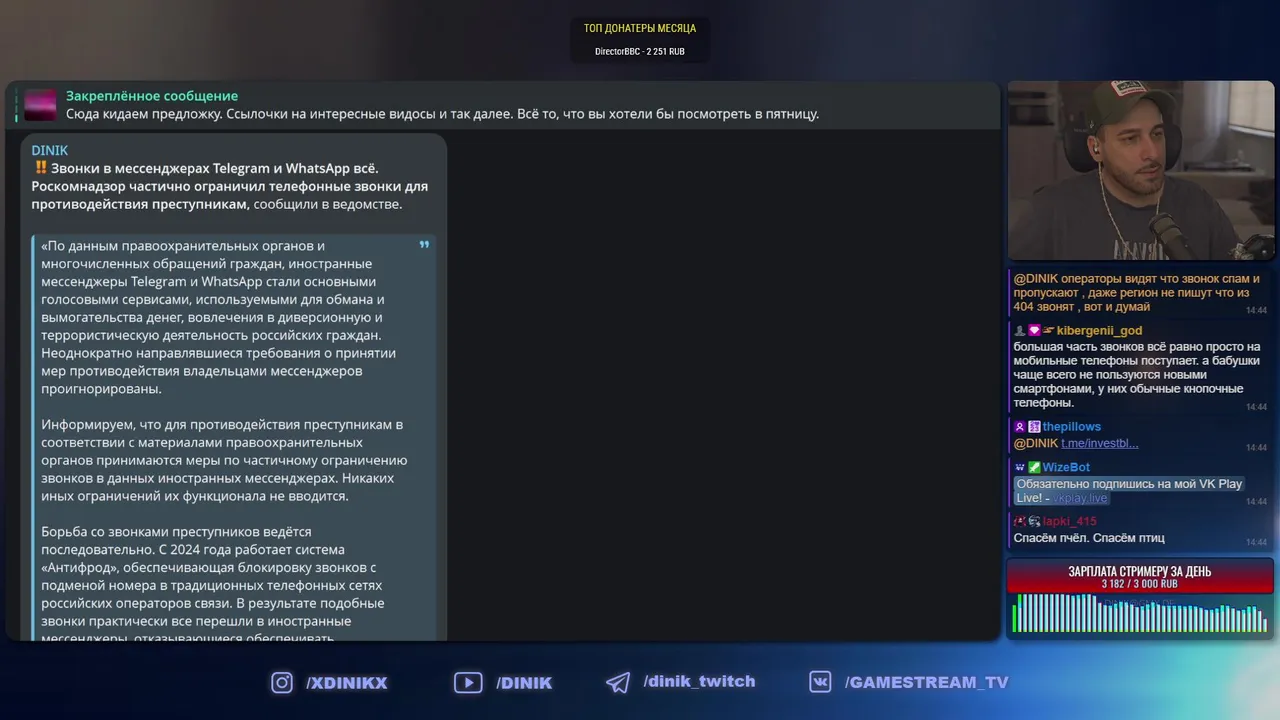The width and height of the screenshot is (1280, 720).
Task: Click the paragraph starting Борьба со звонками
Action: 212,585
